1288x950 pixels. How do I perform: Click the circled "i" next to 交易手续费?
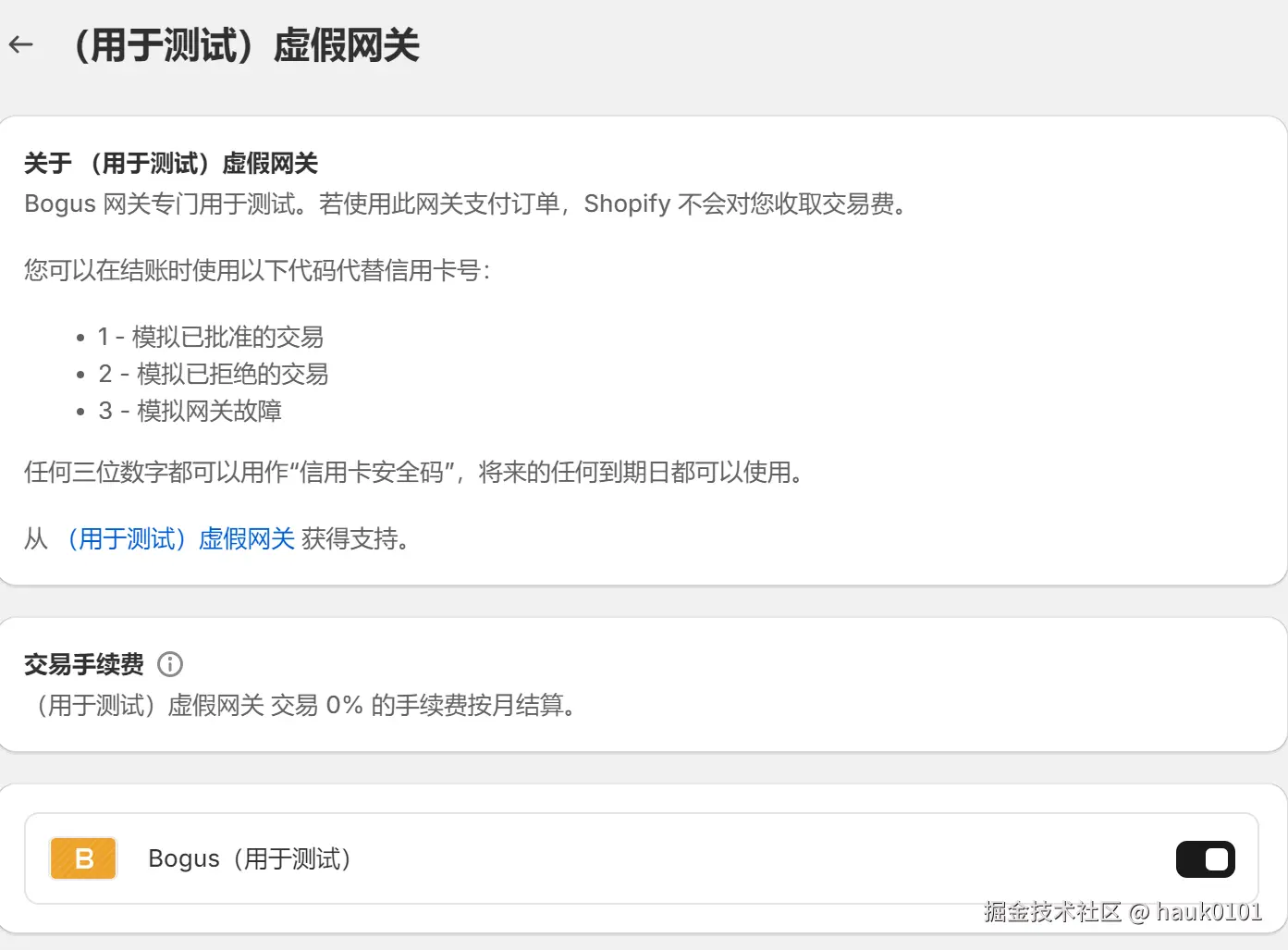click(x=170, y=664)
